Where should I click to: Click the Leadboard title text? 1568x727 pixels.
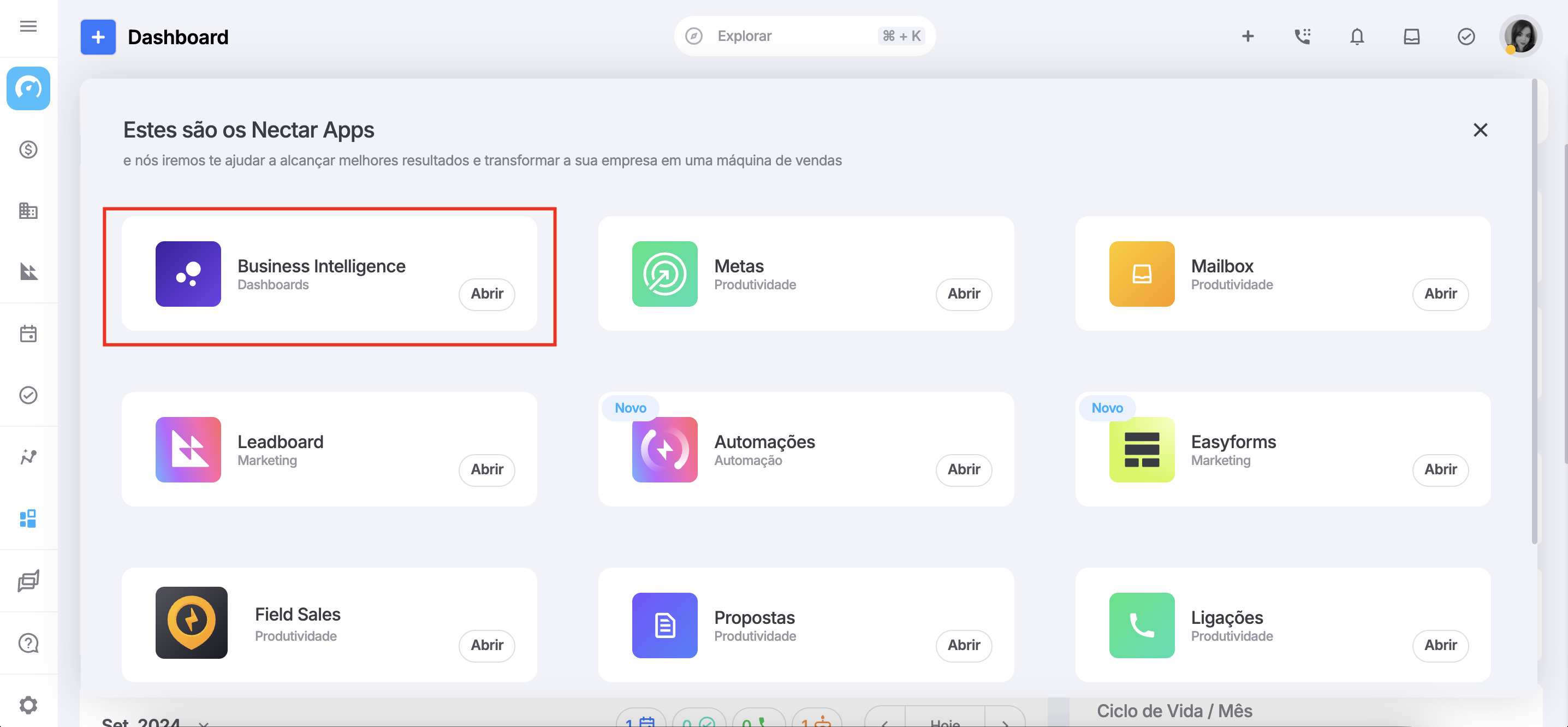pyautogui.click(x=281, y=442)
